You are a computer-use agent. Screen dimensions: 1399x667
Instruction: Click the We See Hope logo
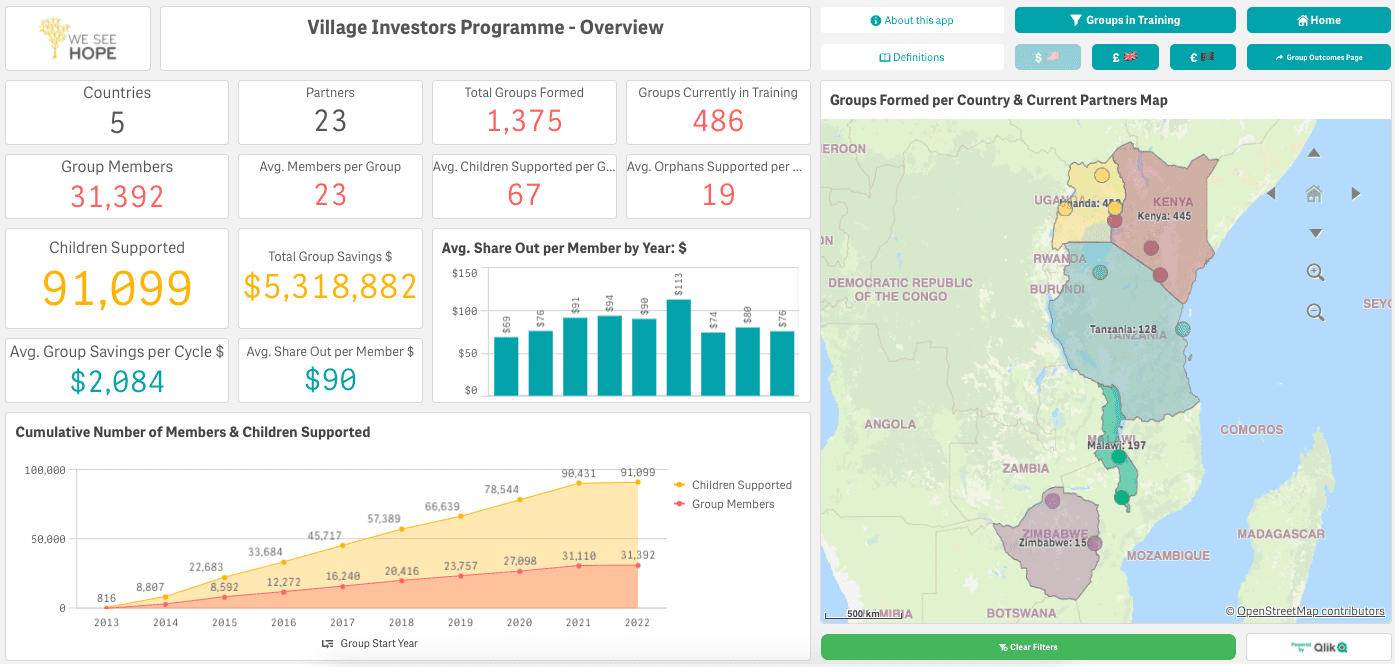tap(78, 39)
